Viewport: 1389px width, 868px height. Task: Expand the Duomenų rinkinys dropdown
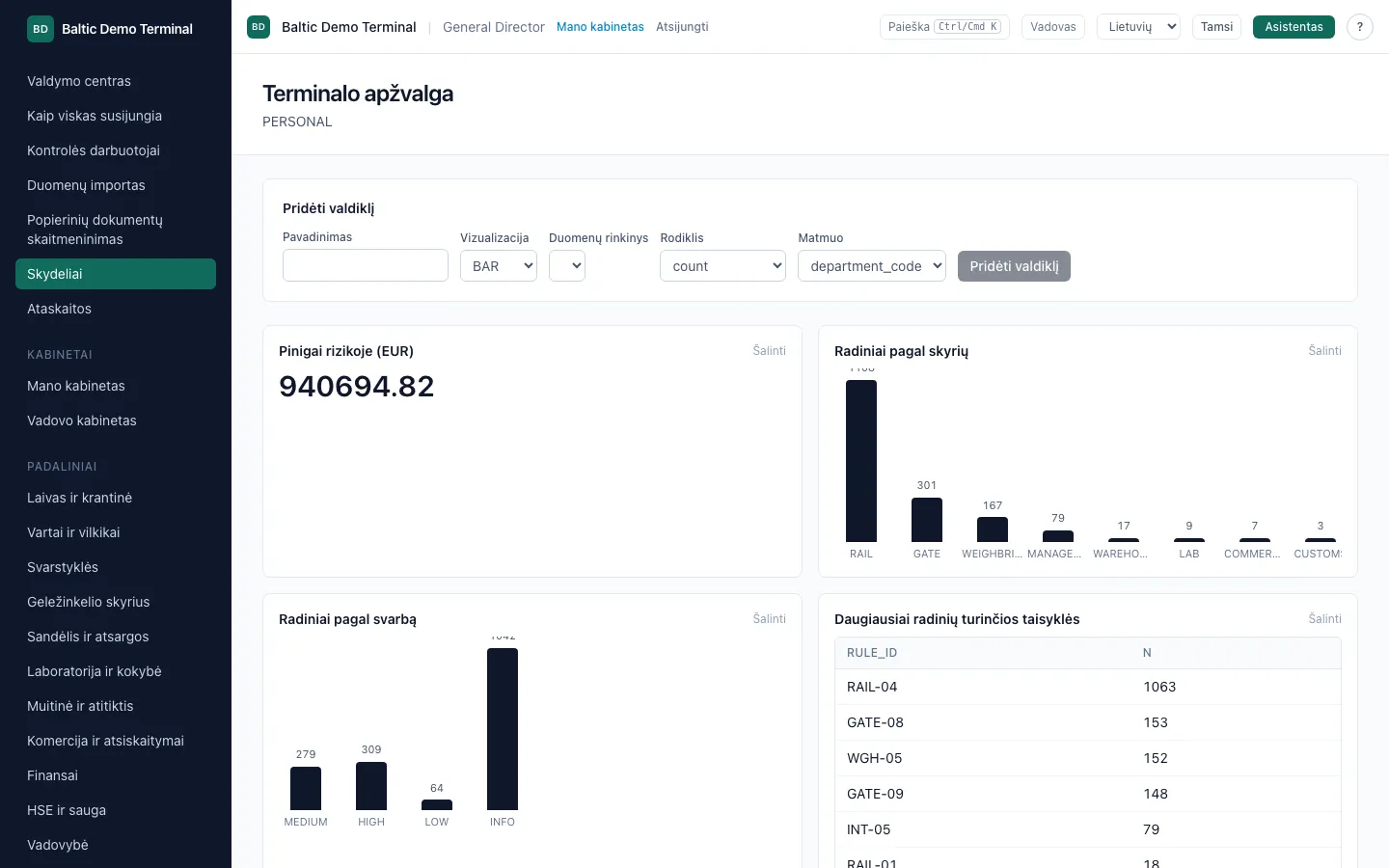pyautogui.click(x=567, y=266)
